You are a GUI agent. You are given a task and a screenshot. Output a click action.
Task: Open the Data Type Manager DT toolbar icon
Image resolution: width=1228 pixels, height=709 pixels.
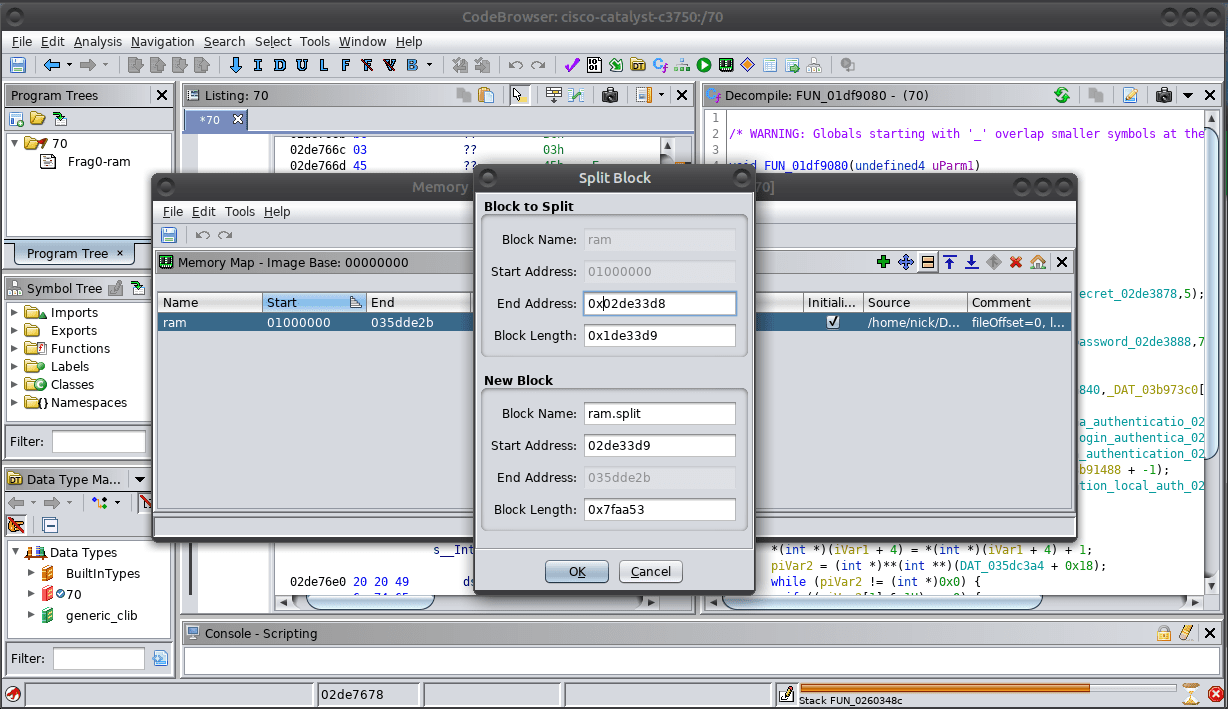click(x=638, y=65)
